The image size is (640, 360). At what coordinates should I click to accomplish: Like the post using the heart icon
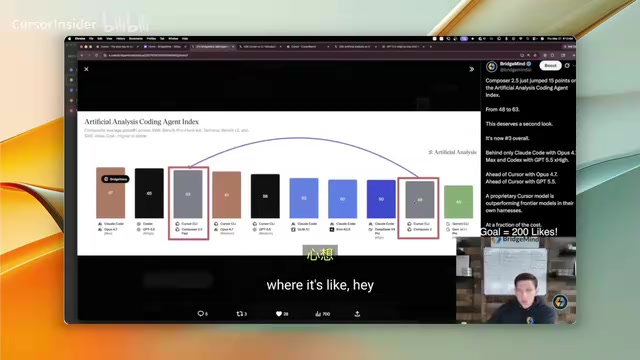pyautogui.click(x=279, y=313)
